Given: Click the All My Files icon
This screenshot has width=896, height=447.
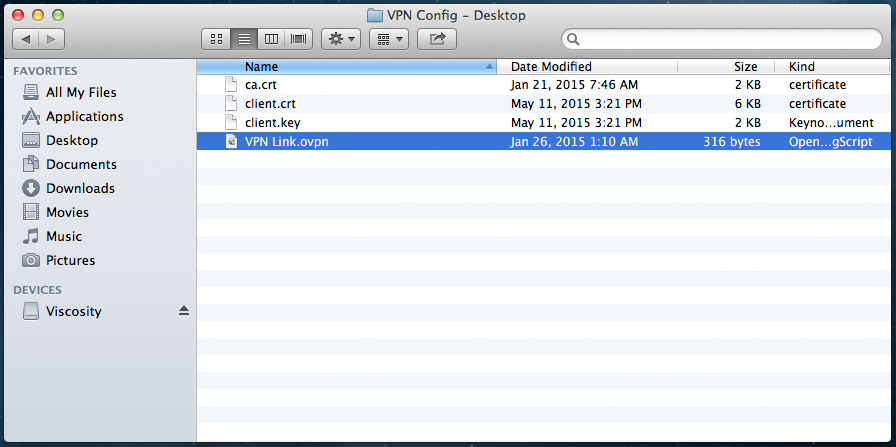Looking at the screenshot, I should [x=31, y=92].
